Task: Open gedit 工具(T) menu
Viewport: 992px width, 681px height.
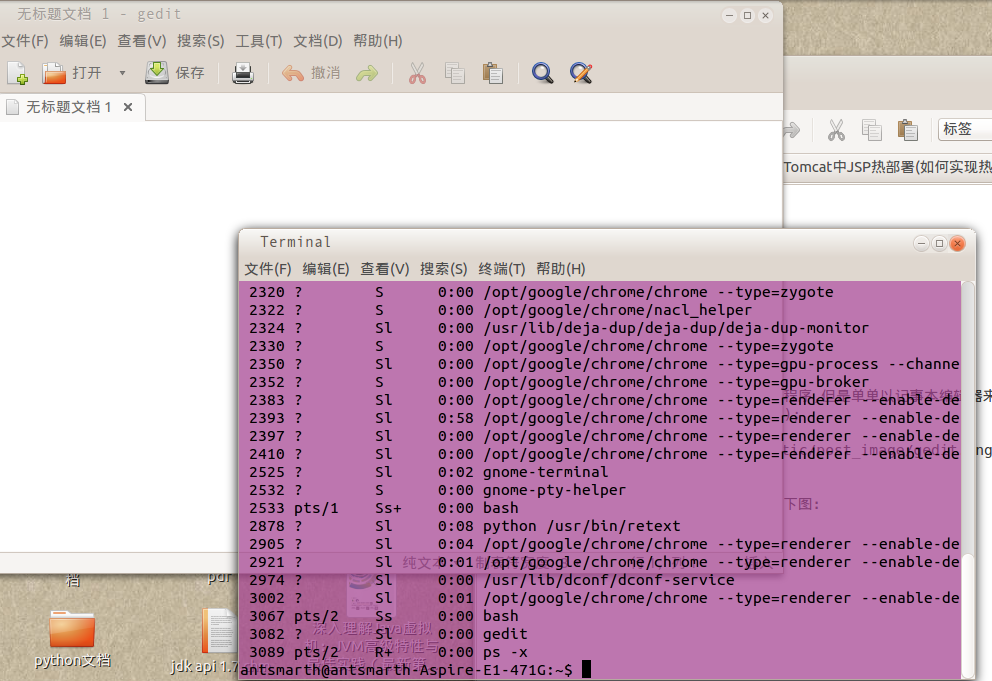Action: tap(259, 41)
